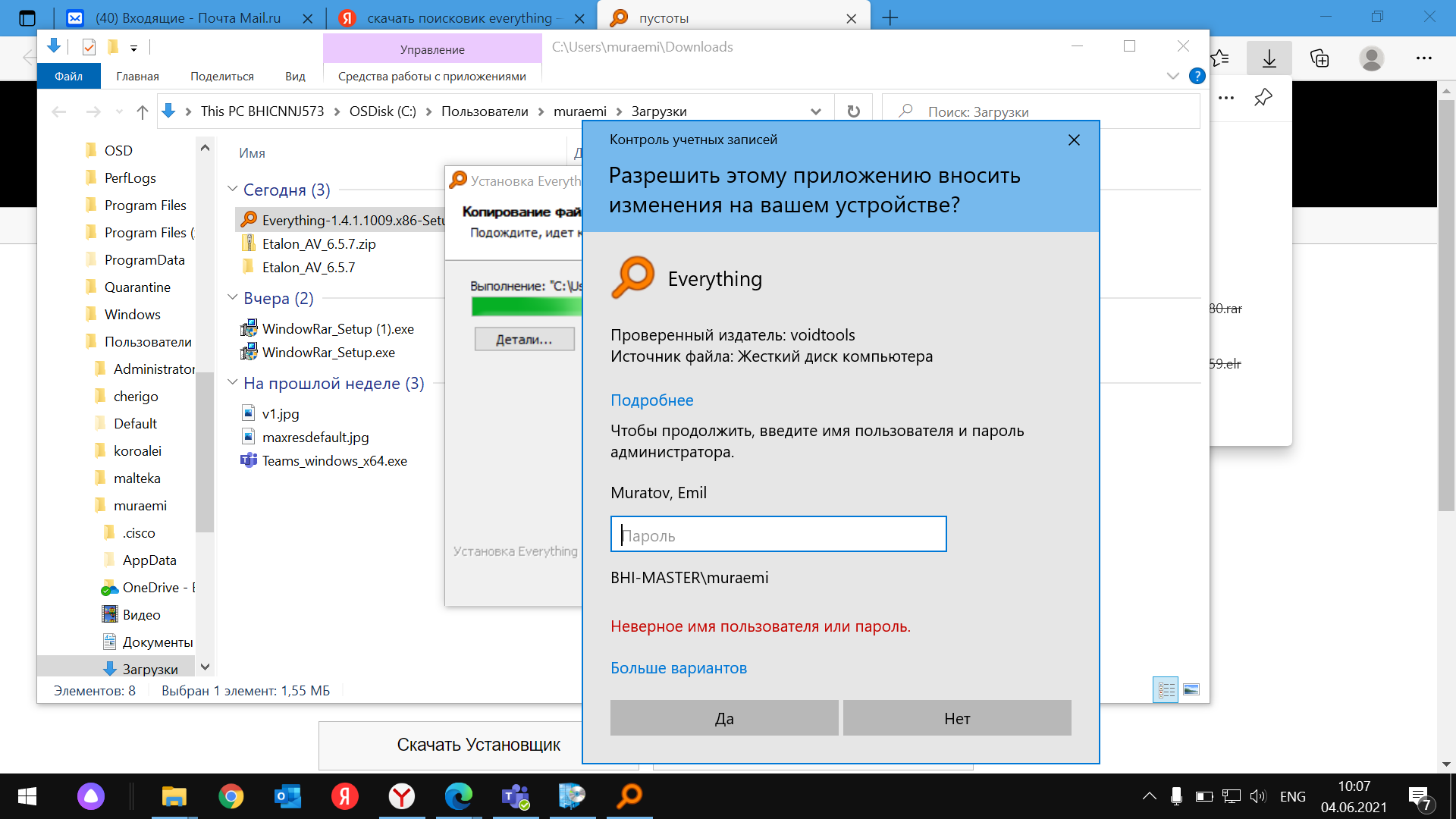This screenshot has width=1456, height=819.
Task: Click Скачать Установщик button on webpage
Action: pos(479,745)
